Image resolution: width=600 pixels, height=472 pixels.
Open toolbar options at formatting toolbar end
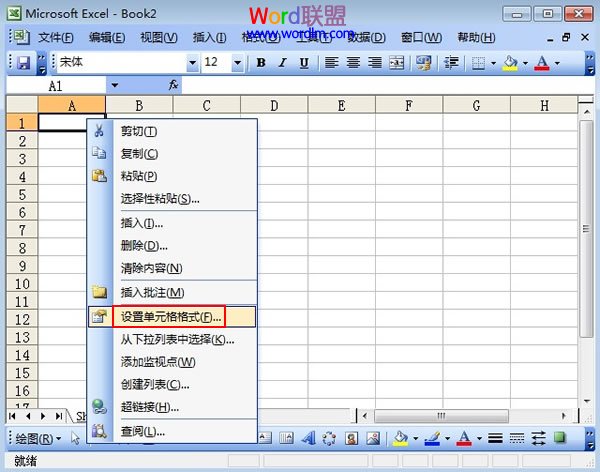click(590, 64)
